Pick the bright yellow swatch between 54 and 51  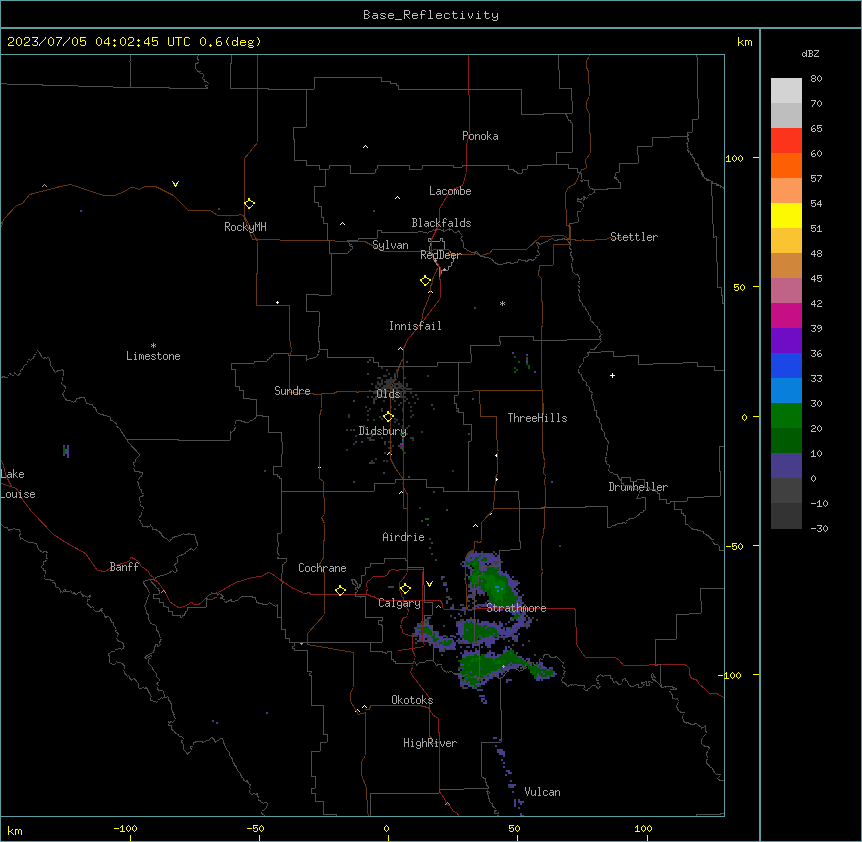pos(786,215)
